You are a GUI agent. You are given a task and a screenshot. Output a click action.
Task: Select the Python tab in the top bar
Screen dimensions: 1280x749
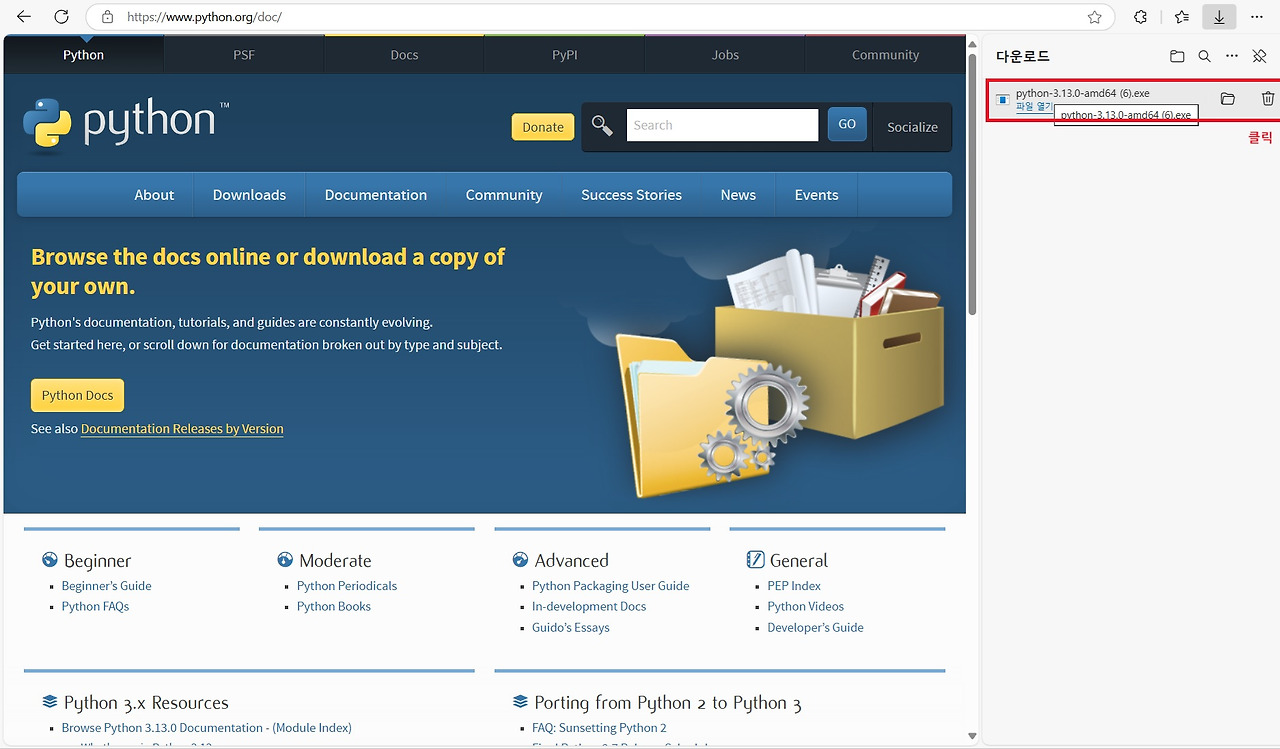[83, 55]
